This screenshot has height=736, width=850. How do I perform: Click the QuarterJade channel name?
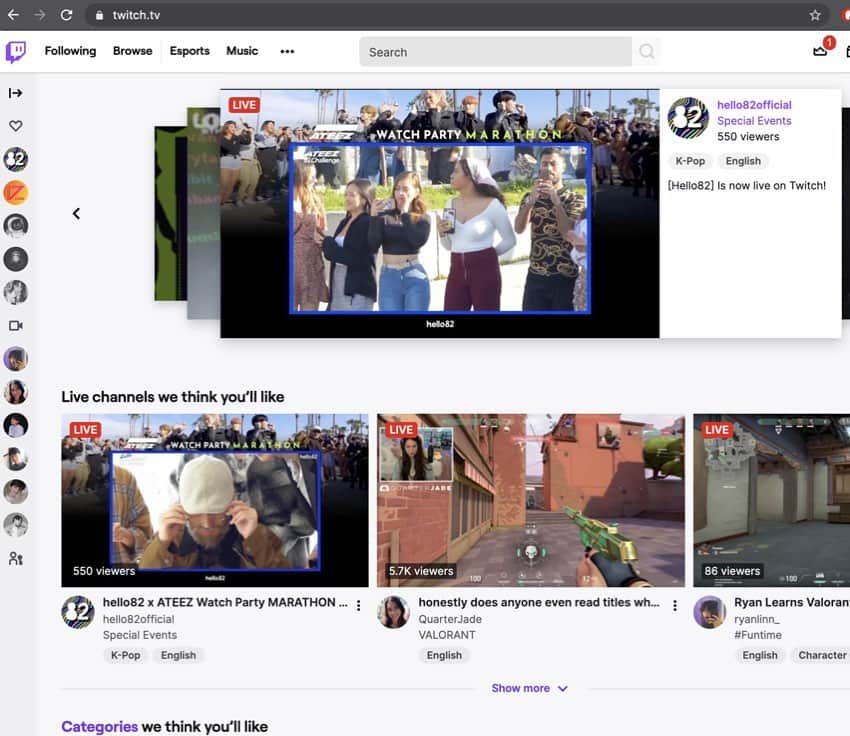point(450,619)
